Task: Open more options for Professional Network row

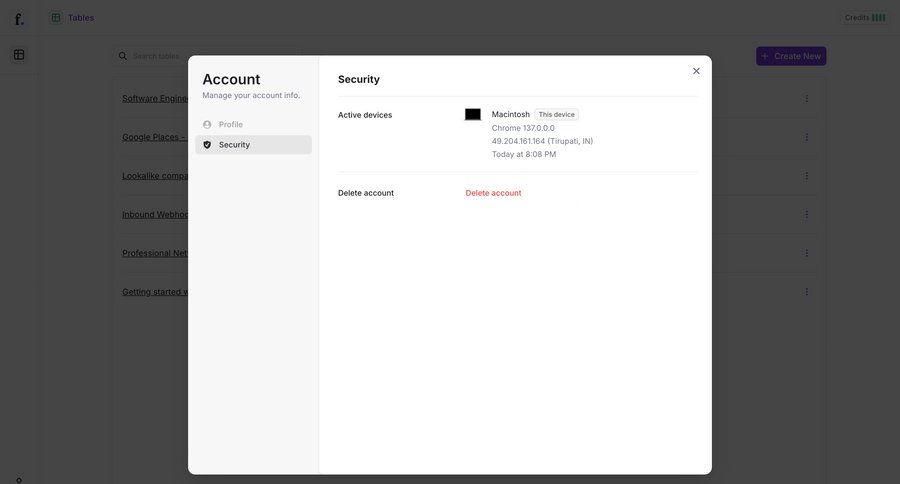Action: pos(806,253)
